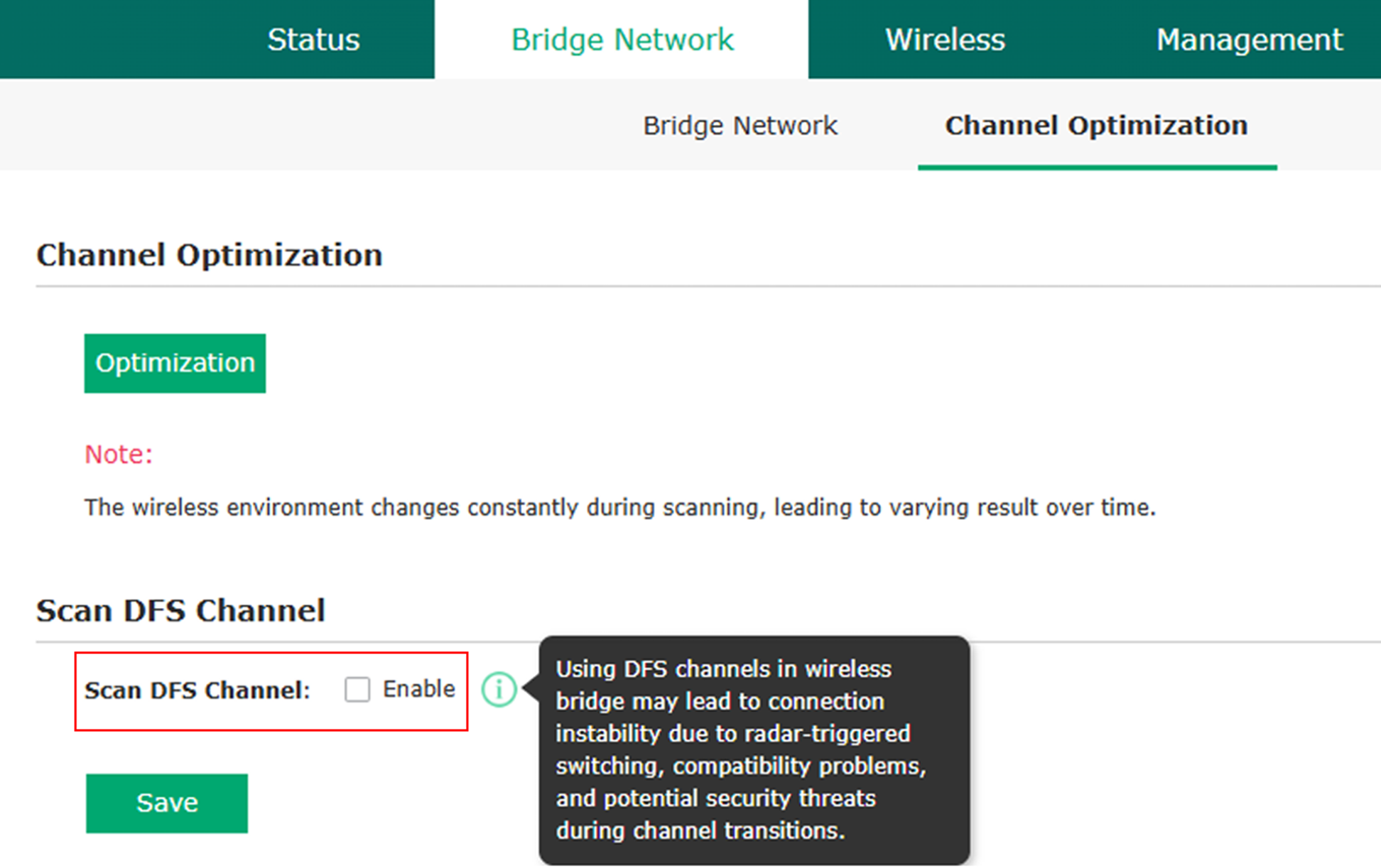This screenshot has height=868, width=1381.
Task: Click the red Note: label
Action: point(119,455)
